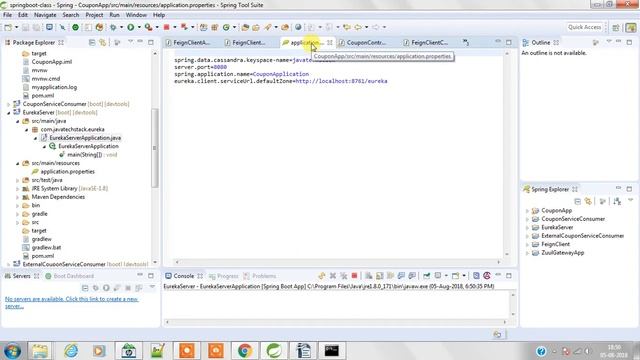Click Collapse All in Package Explorer
The width and height of the screenshot is (640, 360).
click(92, 42)
